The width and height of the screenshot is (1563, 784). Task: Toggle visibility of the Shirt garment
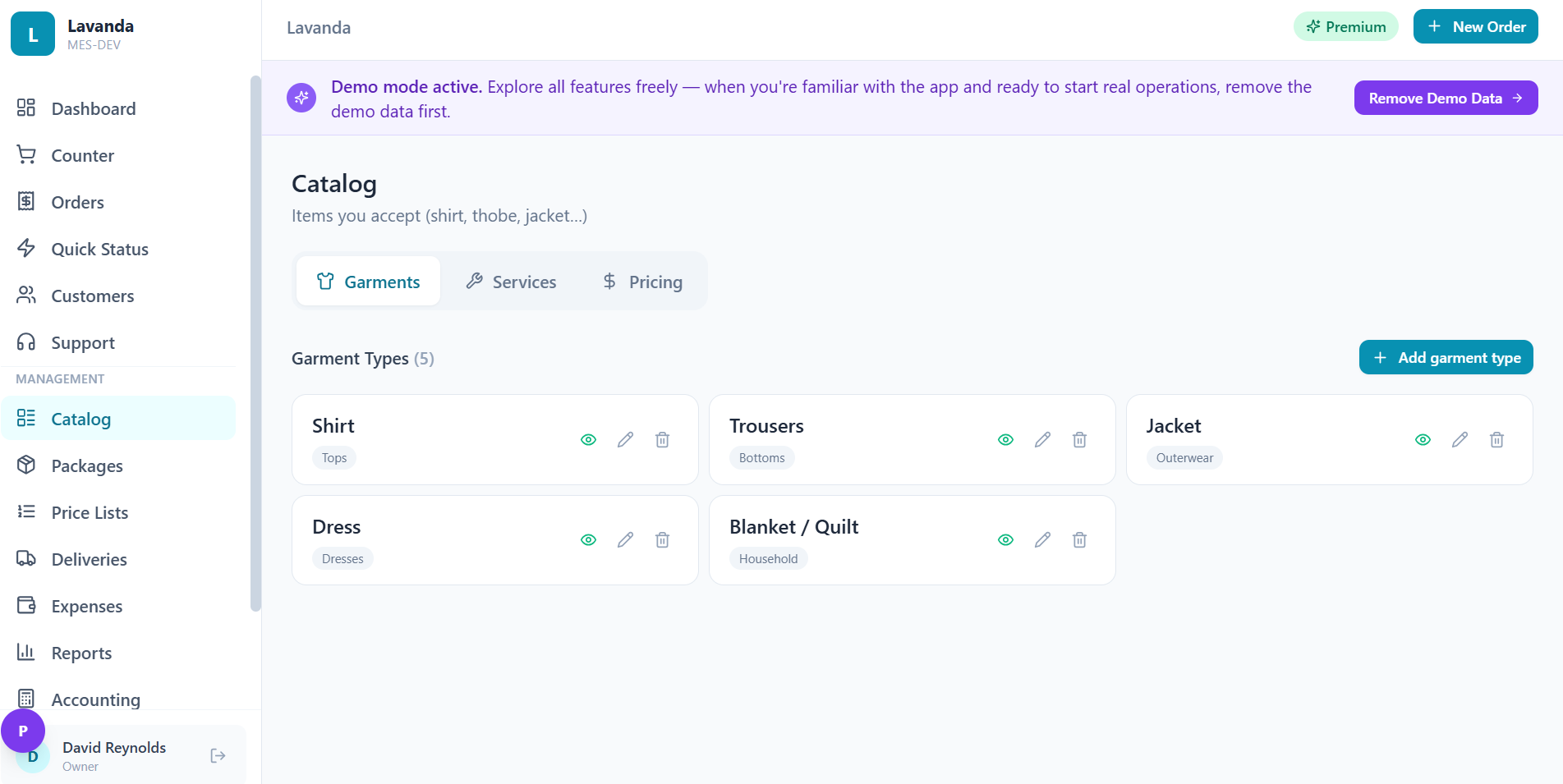[x=588, y=440]
